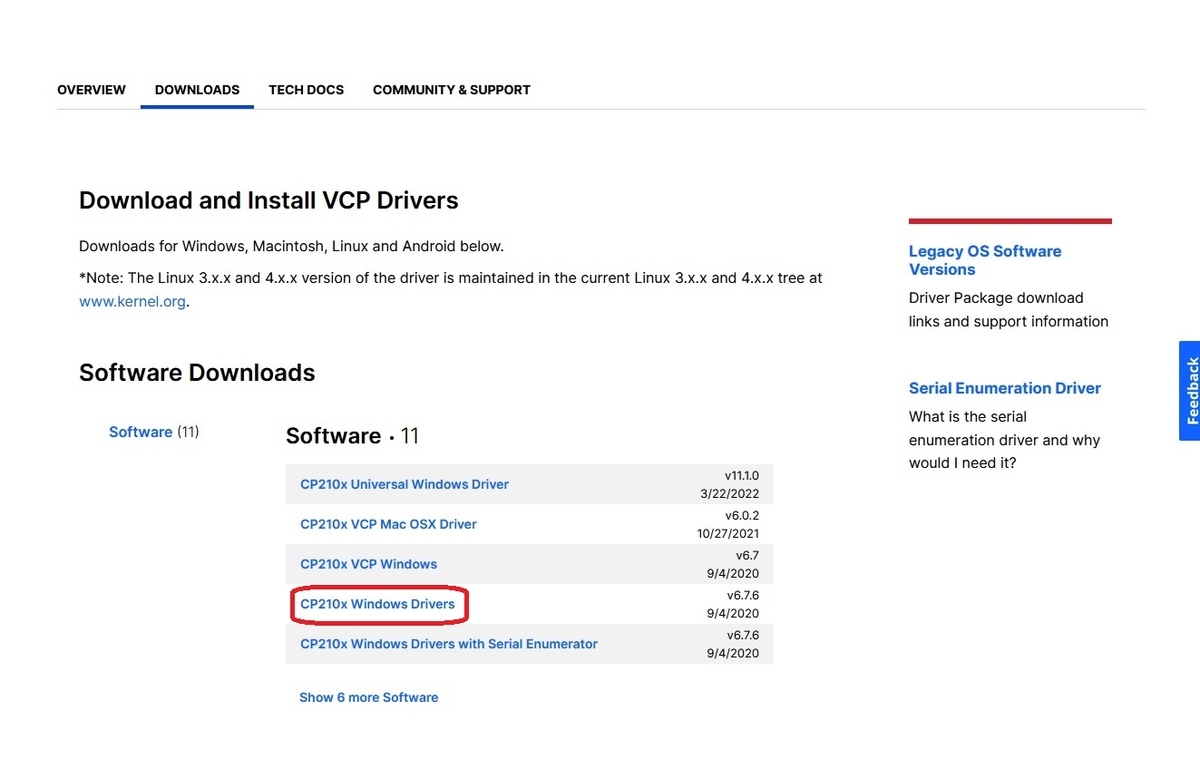Select the Downloads tab
1200x759 pixels.
197,90
